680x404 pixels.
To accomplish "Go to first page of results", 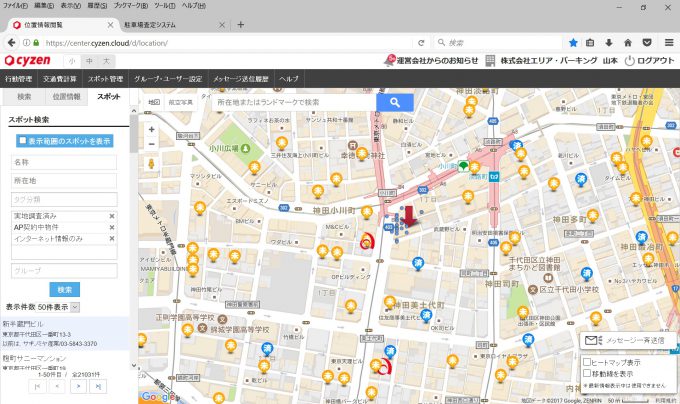I will tap(37, 386).
